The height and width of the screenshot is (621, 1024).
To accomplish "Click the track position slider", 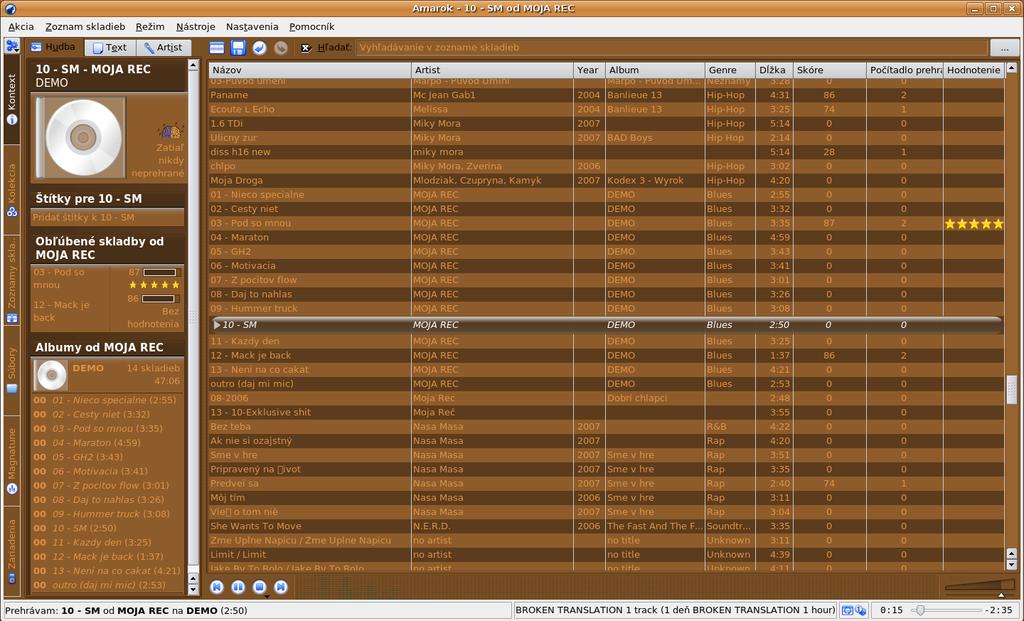I will point(948,611).
